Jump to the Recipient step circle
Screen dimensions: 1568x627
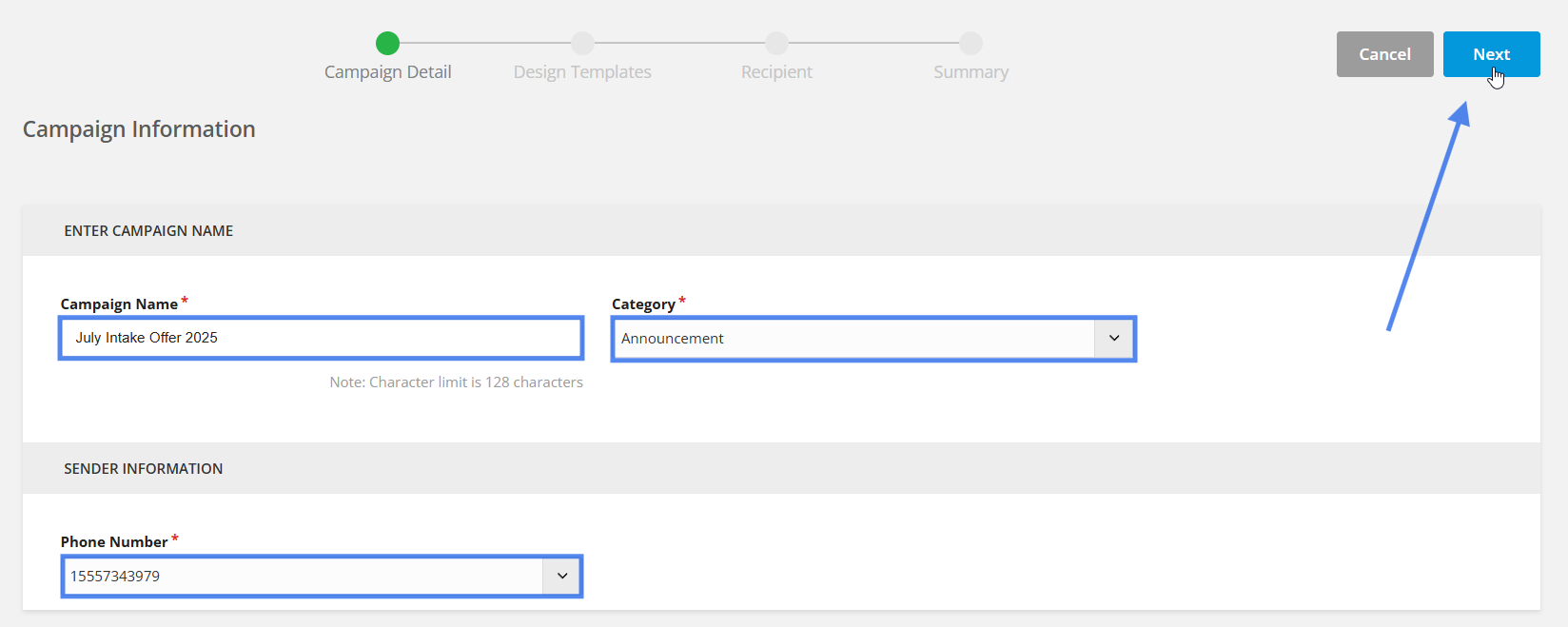776,43
